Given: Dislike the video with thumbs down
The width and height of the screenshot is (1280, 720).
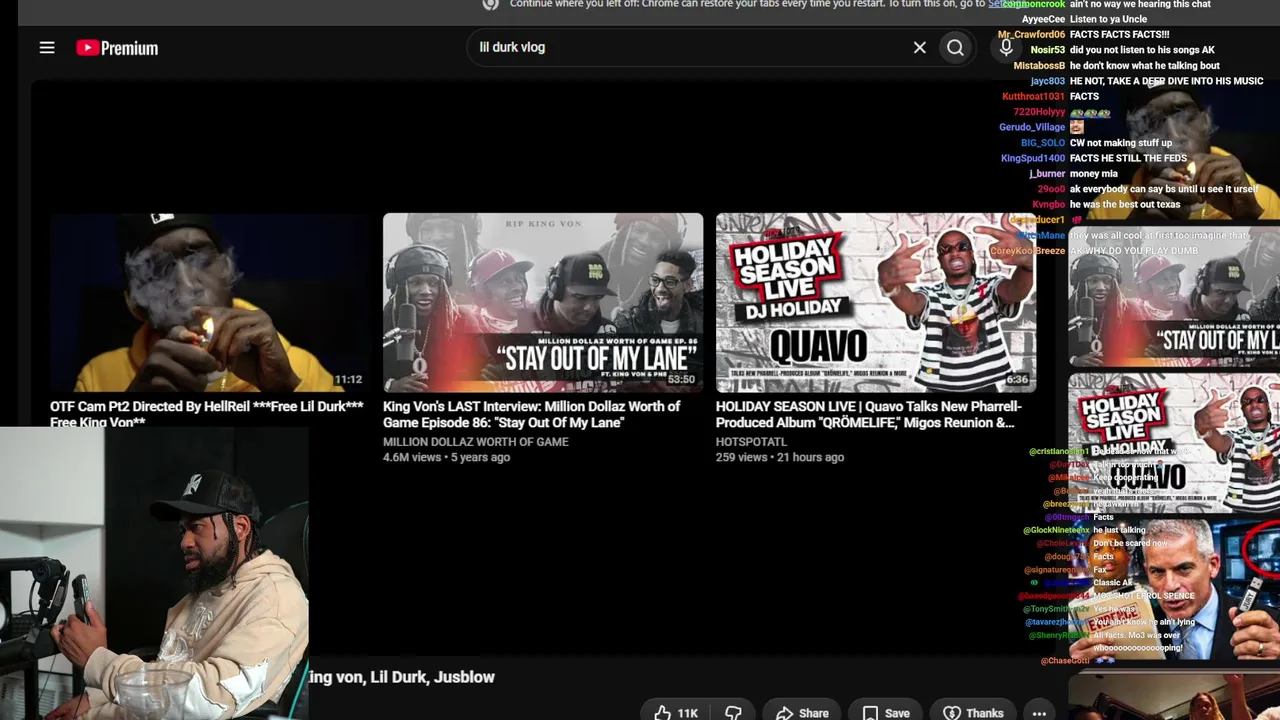Looking at the screenshot, I should [x=733, y=713].
